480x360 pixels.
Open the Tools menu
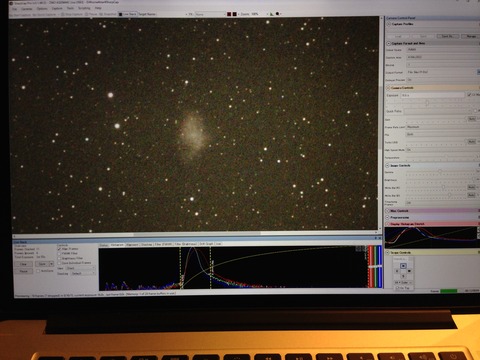click(70, 8)
